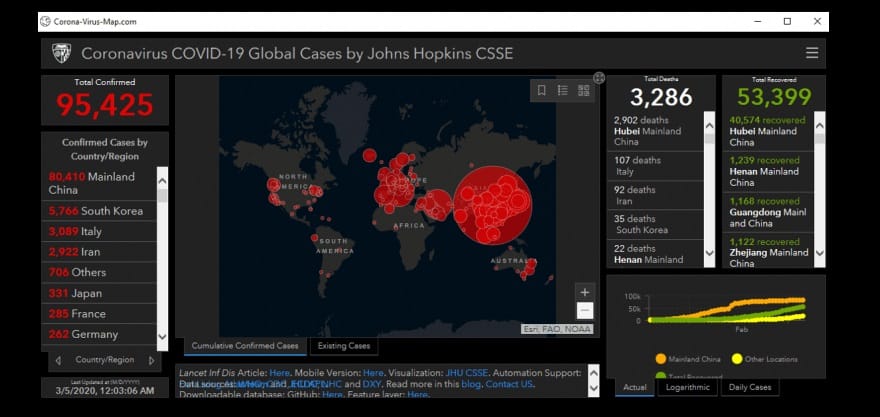Select the Daily Cases chart tab
This screenshot has height=417, width=880.
[x=750, y=387]
